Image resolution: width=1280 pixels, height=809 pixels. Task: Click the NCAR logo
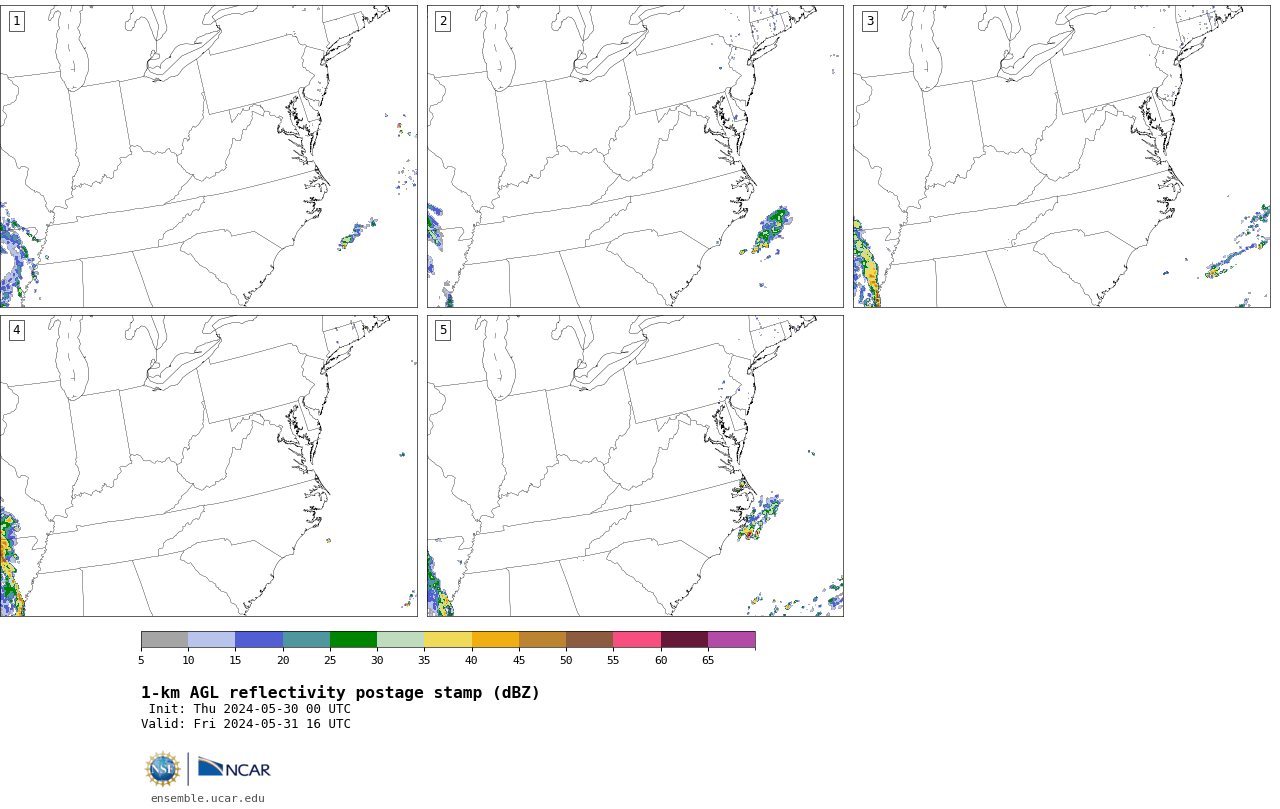(234, 768)
